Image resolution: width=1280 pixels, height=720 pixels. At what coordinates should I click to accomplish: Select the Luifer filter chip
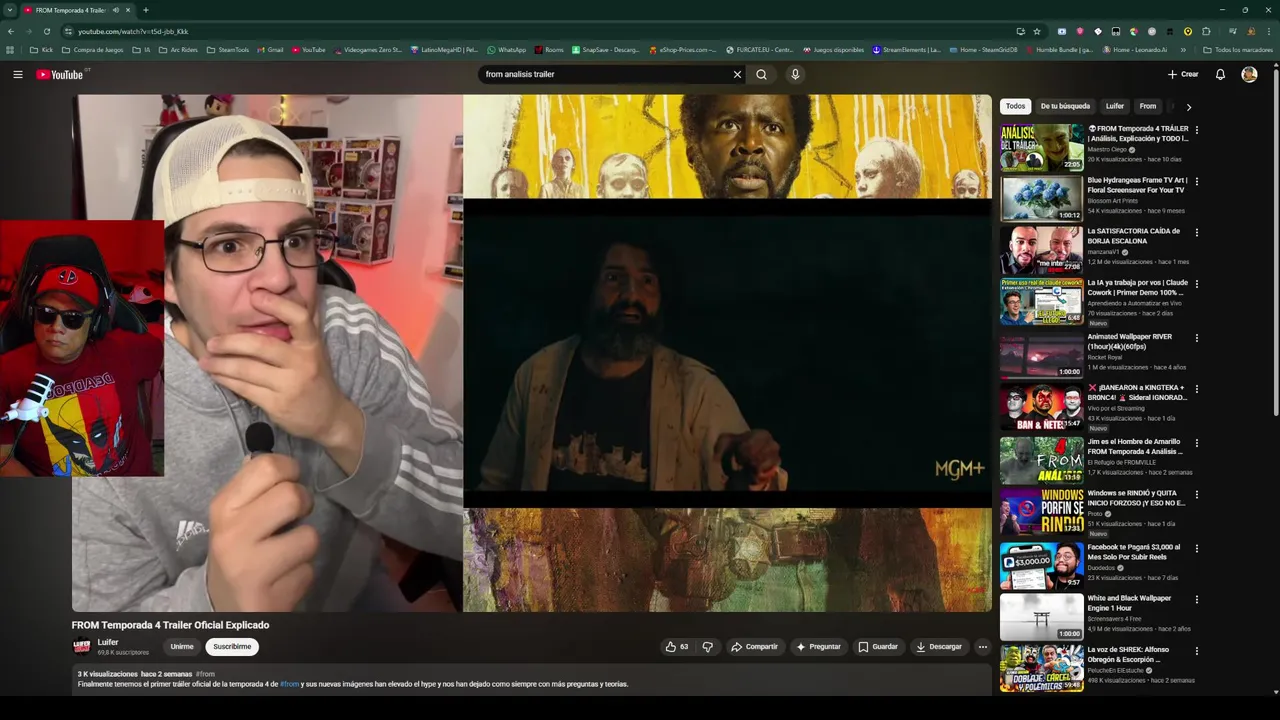[x=1115, y=106]
